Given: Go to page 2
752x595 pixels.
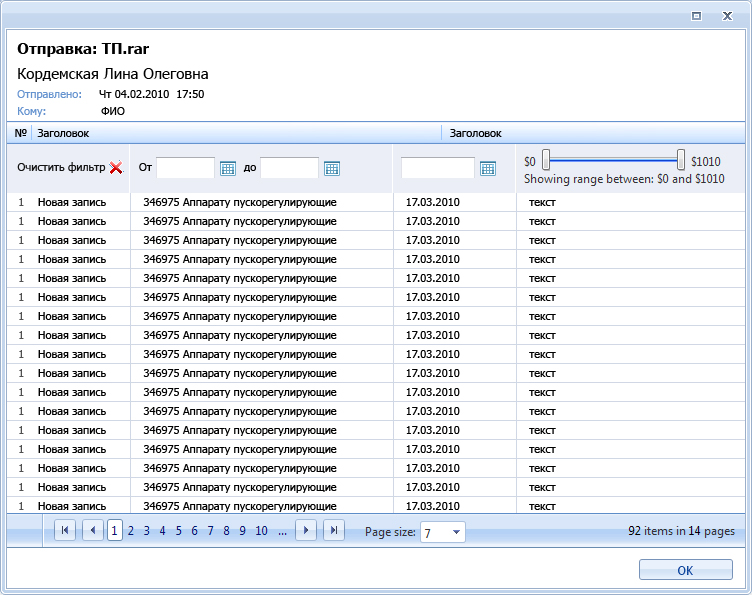Looking at the screenshot, I should pos(130,531).
